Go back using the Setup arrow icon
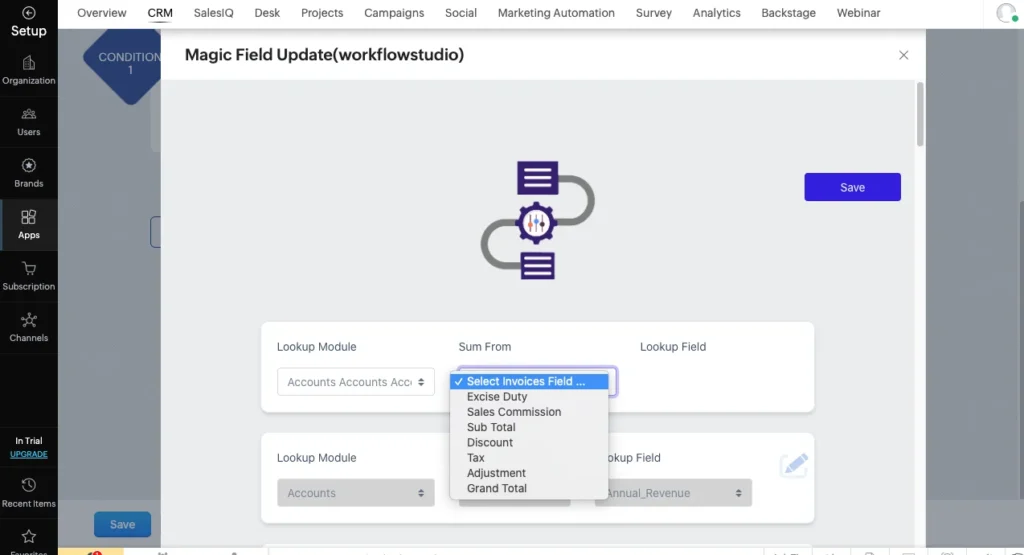Viewport: 1024px width, 555px height. point(28,13)
